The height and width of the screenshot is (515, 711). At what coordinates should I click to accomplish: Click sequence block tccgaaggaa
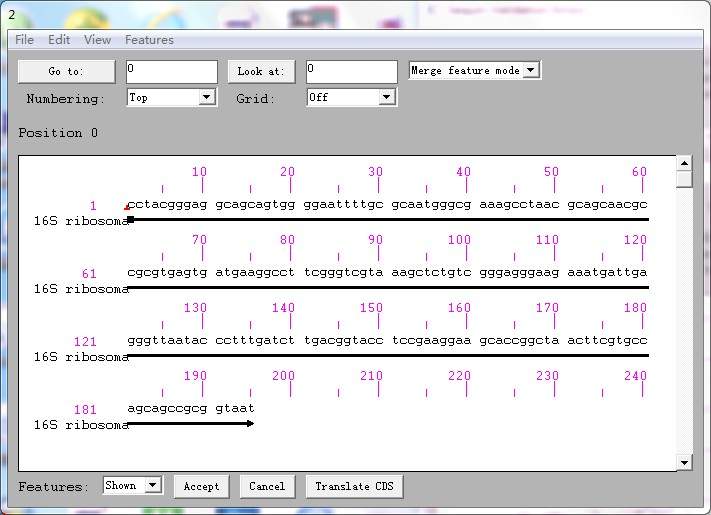pyautogui.click(x=431, y=340)
